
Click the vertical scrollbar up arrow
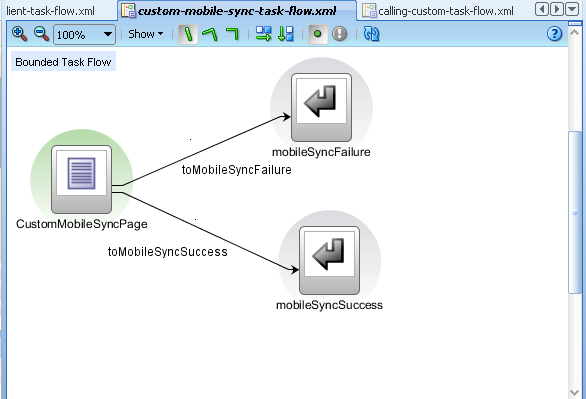[574, 32]
